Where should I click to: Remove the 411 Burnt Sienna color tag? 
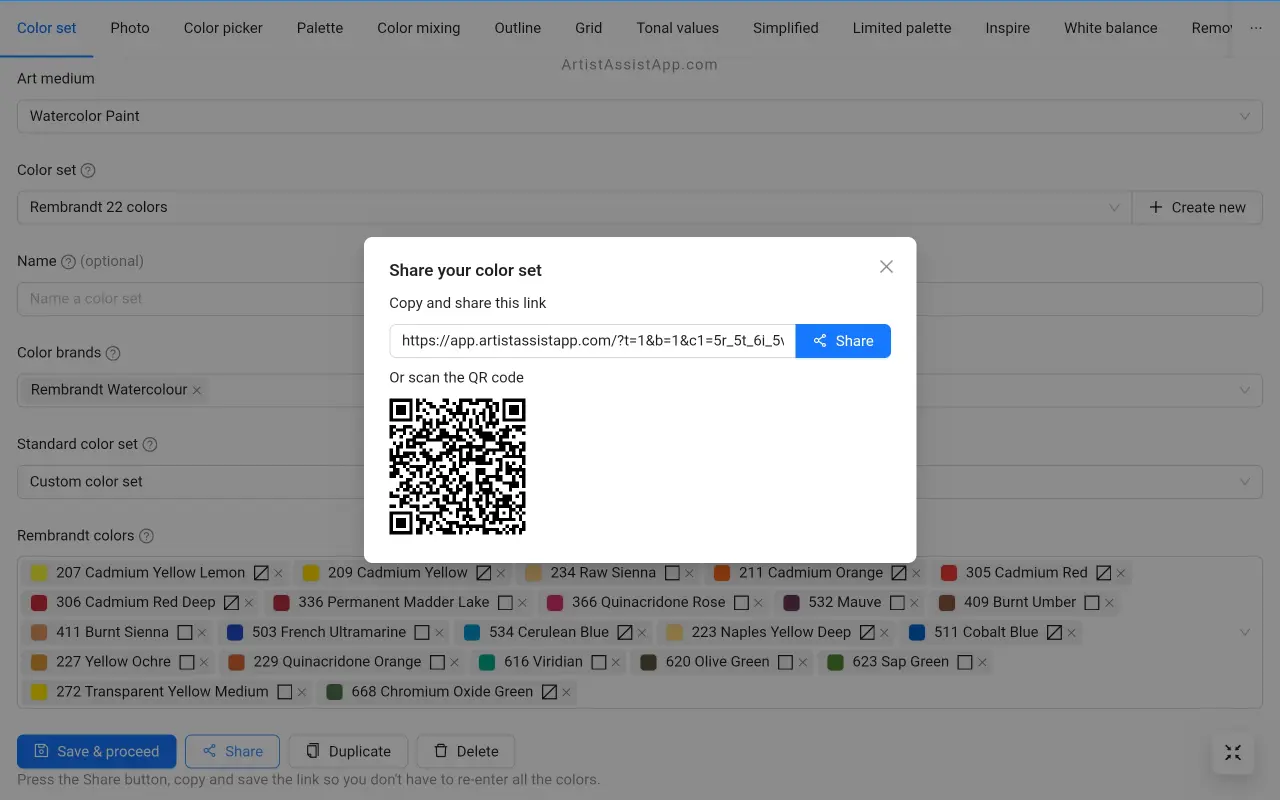click(x=202, y=633)
